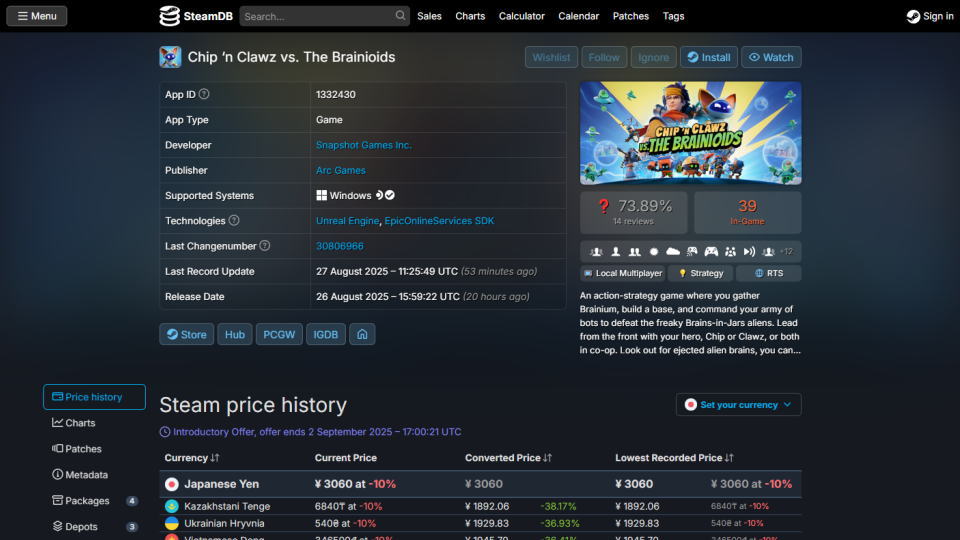Click the Wishlist button
This screenshot has width=960, height=540.
tap(551, 57)
